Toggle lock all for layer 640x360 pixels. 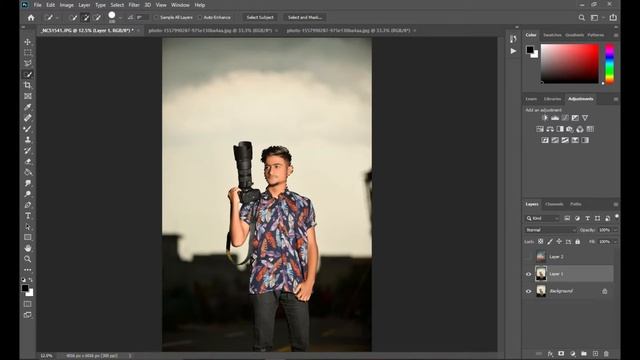(x=578, y=242)
